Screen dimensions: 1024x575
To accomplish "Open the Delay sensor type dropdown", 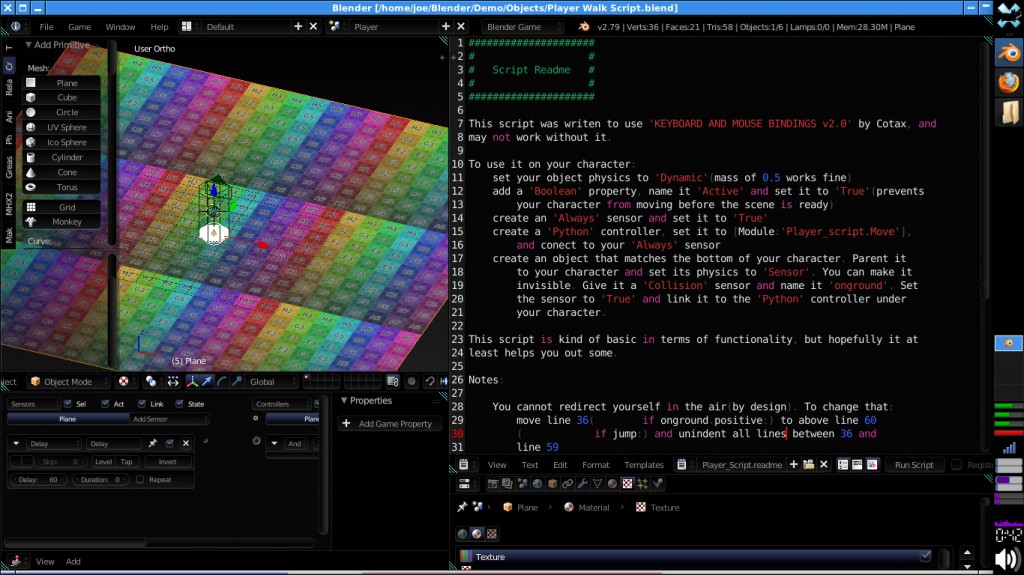I will (x=52, y=443).
